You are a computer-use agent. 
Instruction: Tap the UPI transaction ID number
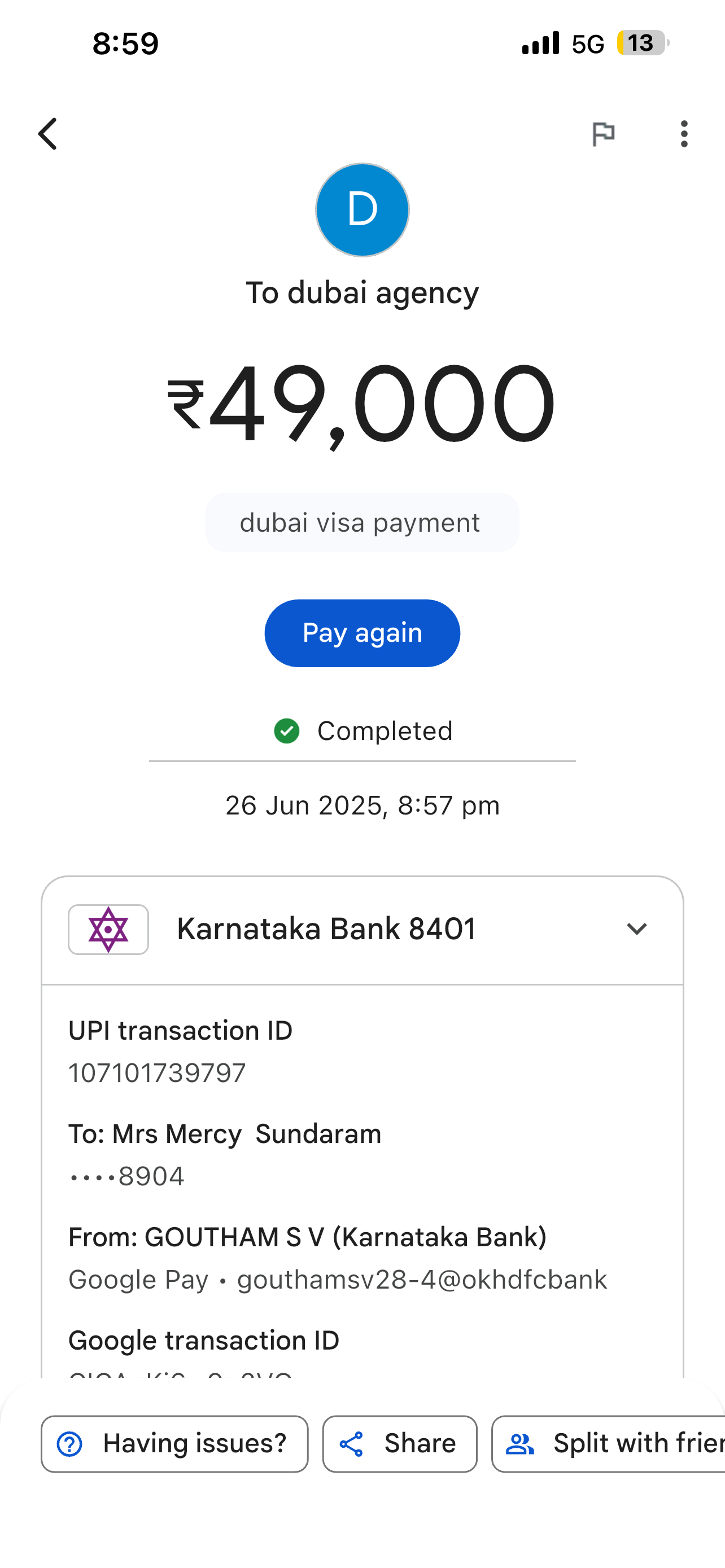click(x=157, y=1073)
